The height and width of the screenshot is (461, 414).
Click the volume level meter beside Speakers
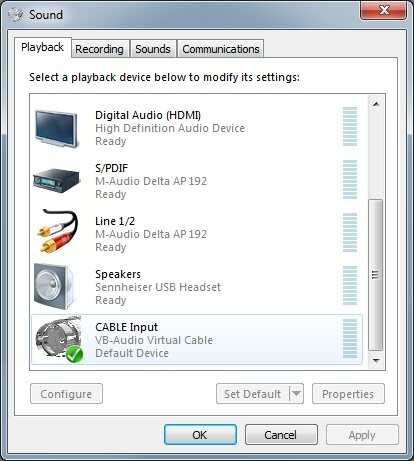350,286
